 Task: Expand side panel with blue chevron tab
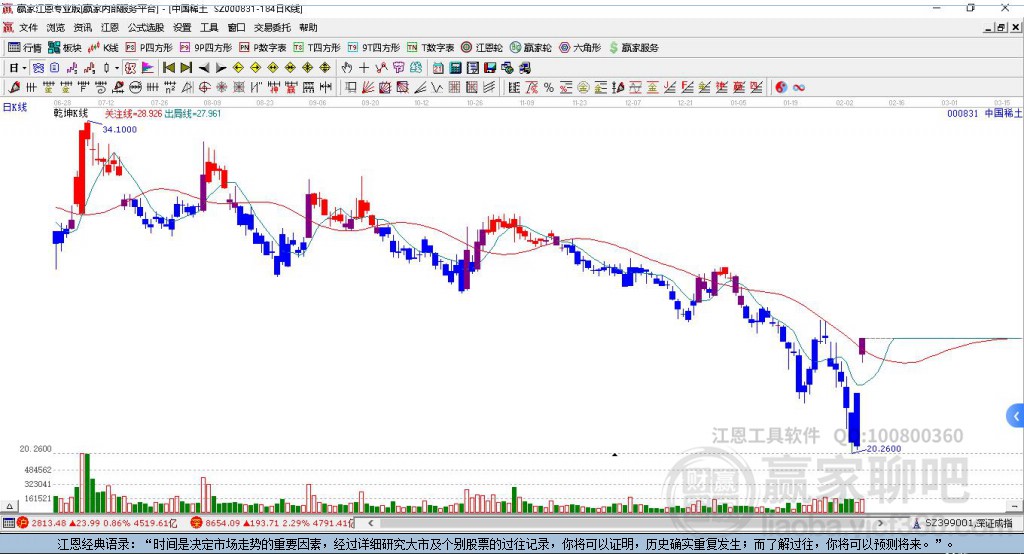[x=1016, y=416]
